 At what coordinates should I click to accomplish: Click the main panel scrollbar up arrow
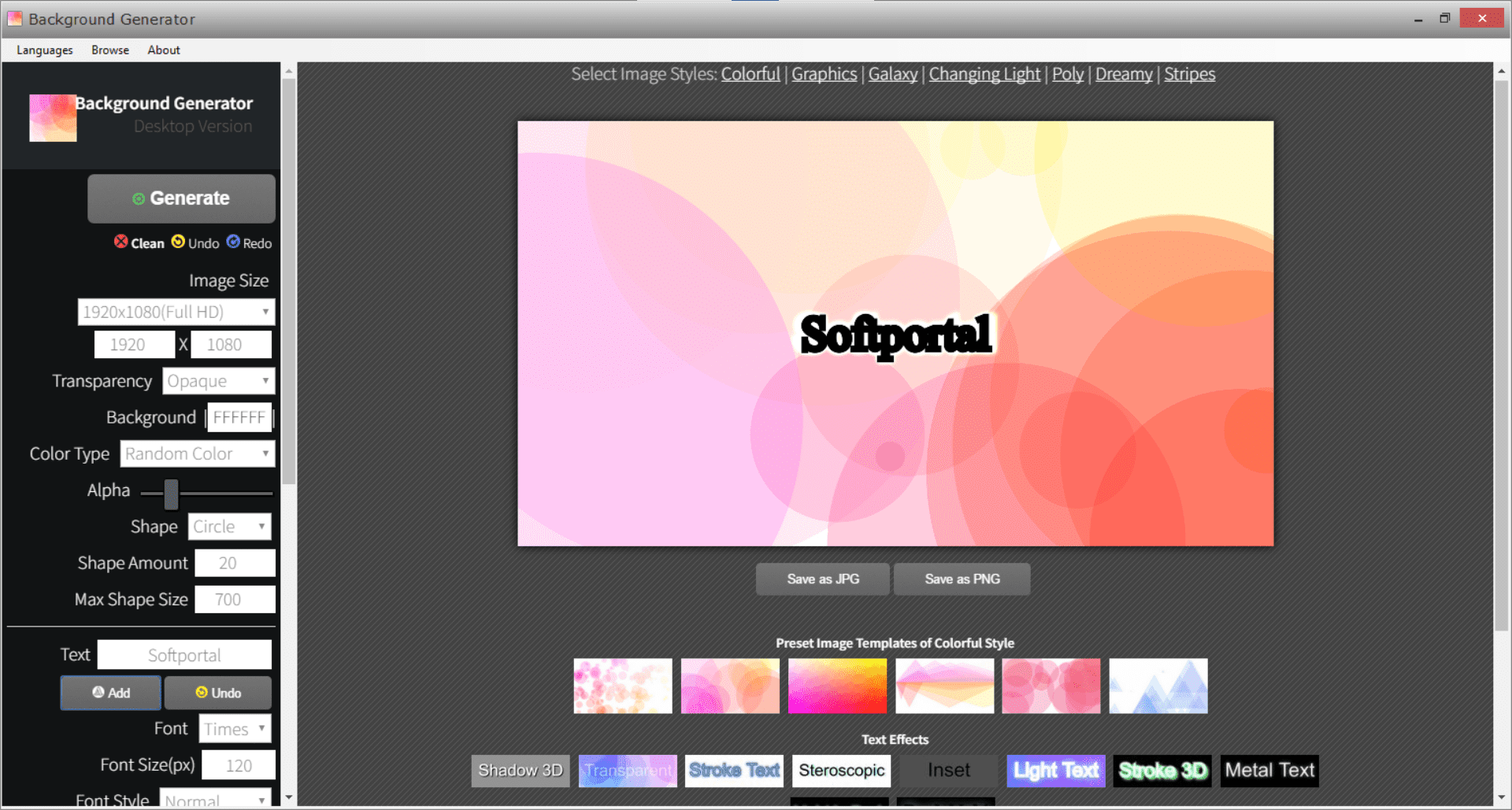tap(1502, 71)
